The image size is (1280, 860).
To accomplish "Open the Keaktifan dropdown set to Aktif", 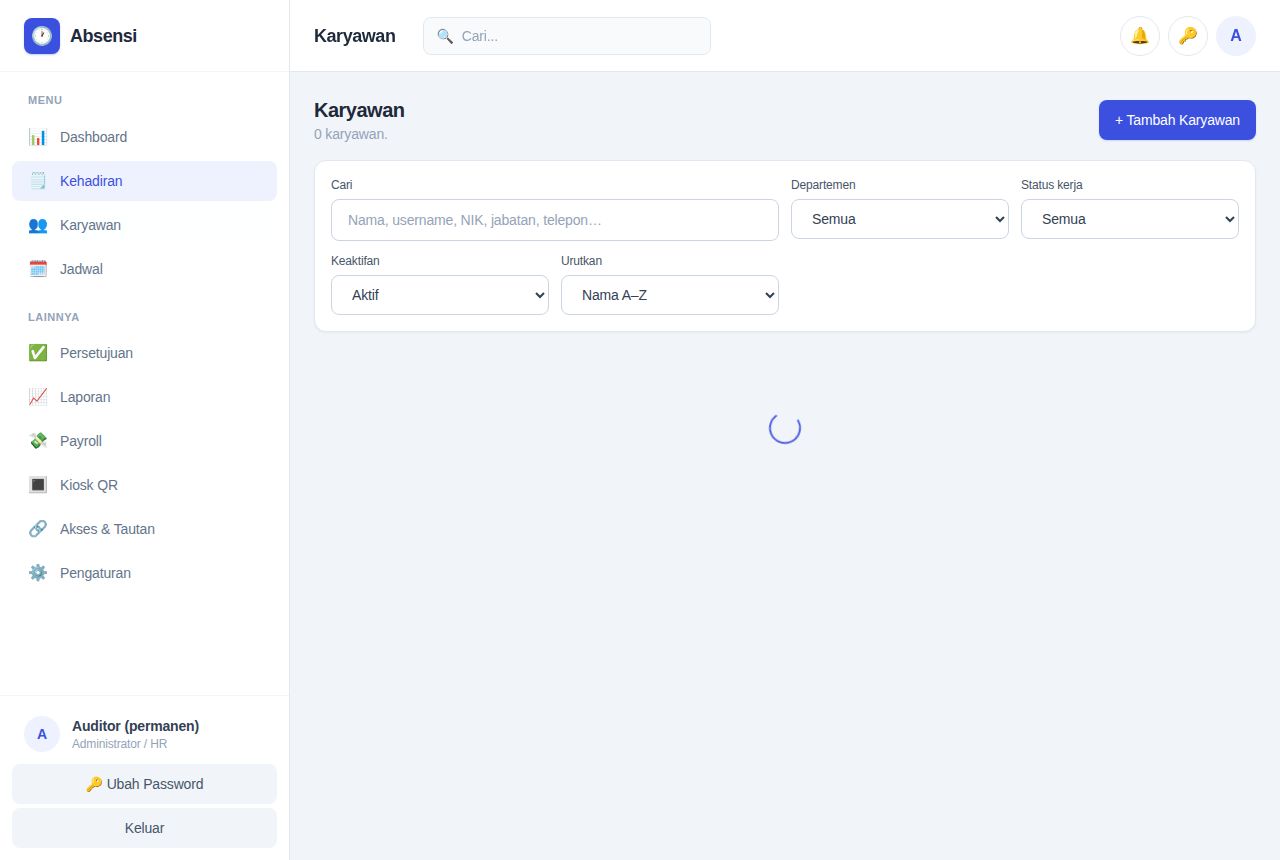I will tap(440, 295).
